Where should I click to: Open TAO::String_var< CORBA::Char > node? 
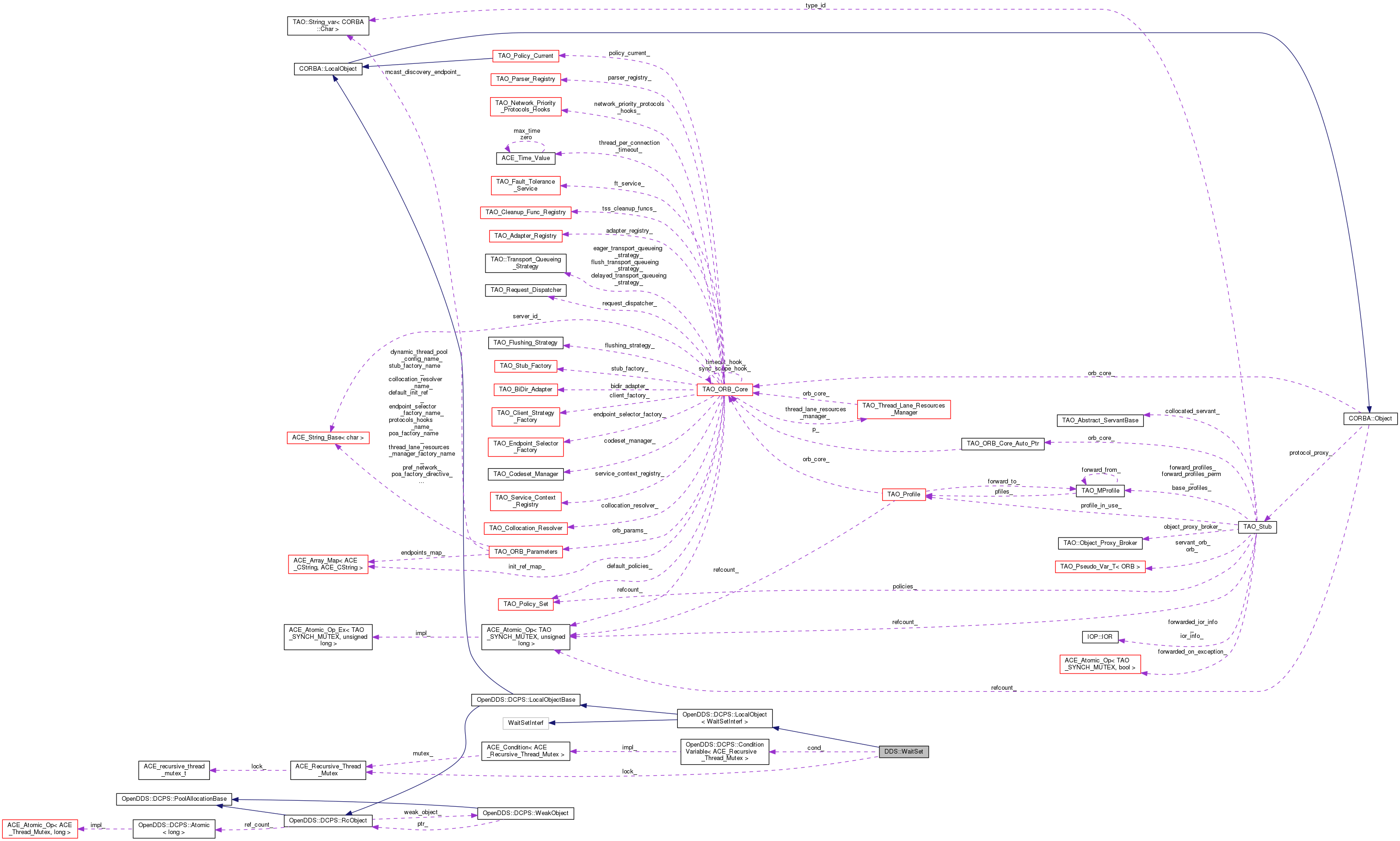tap(328, 25)
